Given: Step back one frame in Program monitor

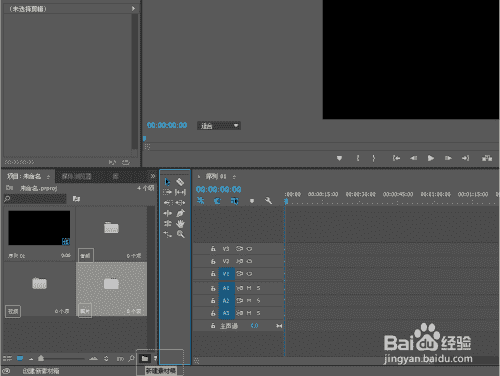Looking at the screenshot, I should pos(414,158).
